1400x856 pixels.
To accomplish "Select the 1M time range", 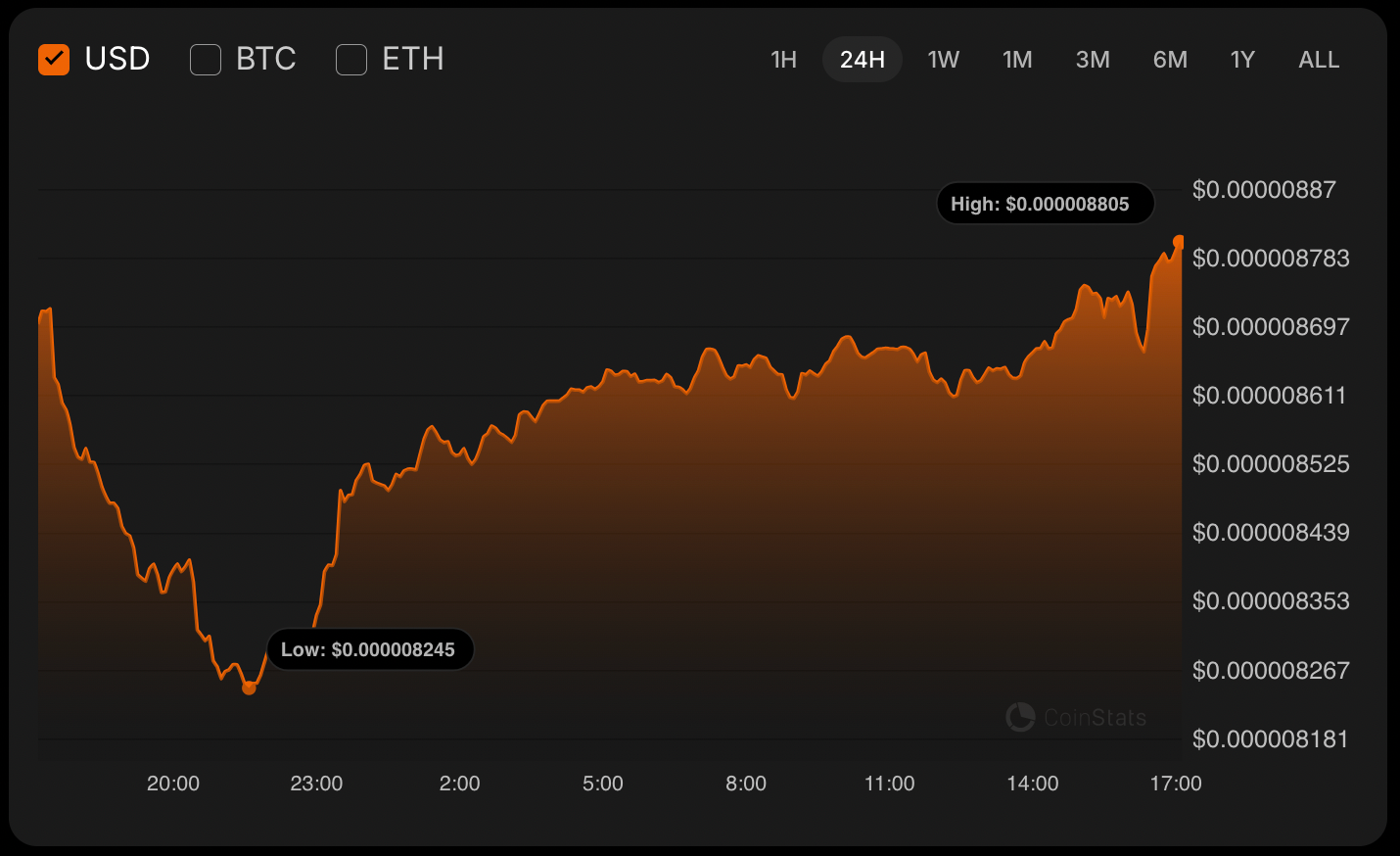I will (x=1017, y=59).
